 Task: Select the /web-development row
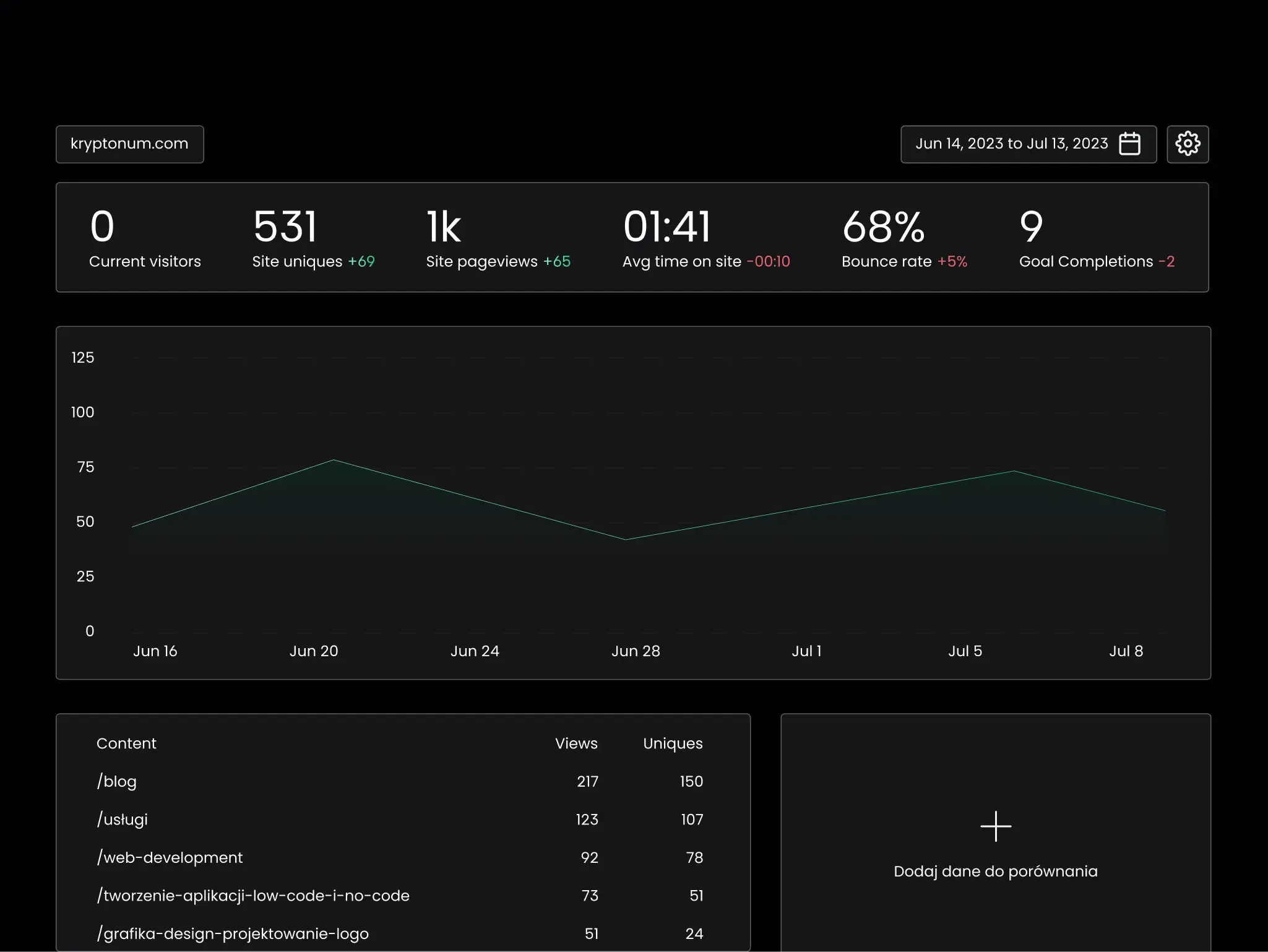(x=170, y=857)
